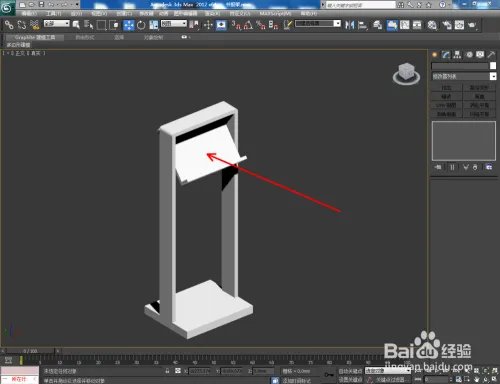Switch to Create command panel tab
The image size is (500, 384).
coord(435,55)
